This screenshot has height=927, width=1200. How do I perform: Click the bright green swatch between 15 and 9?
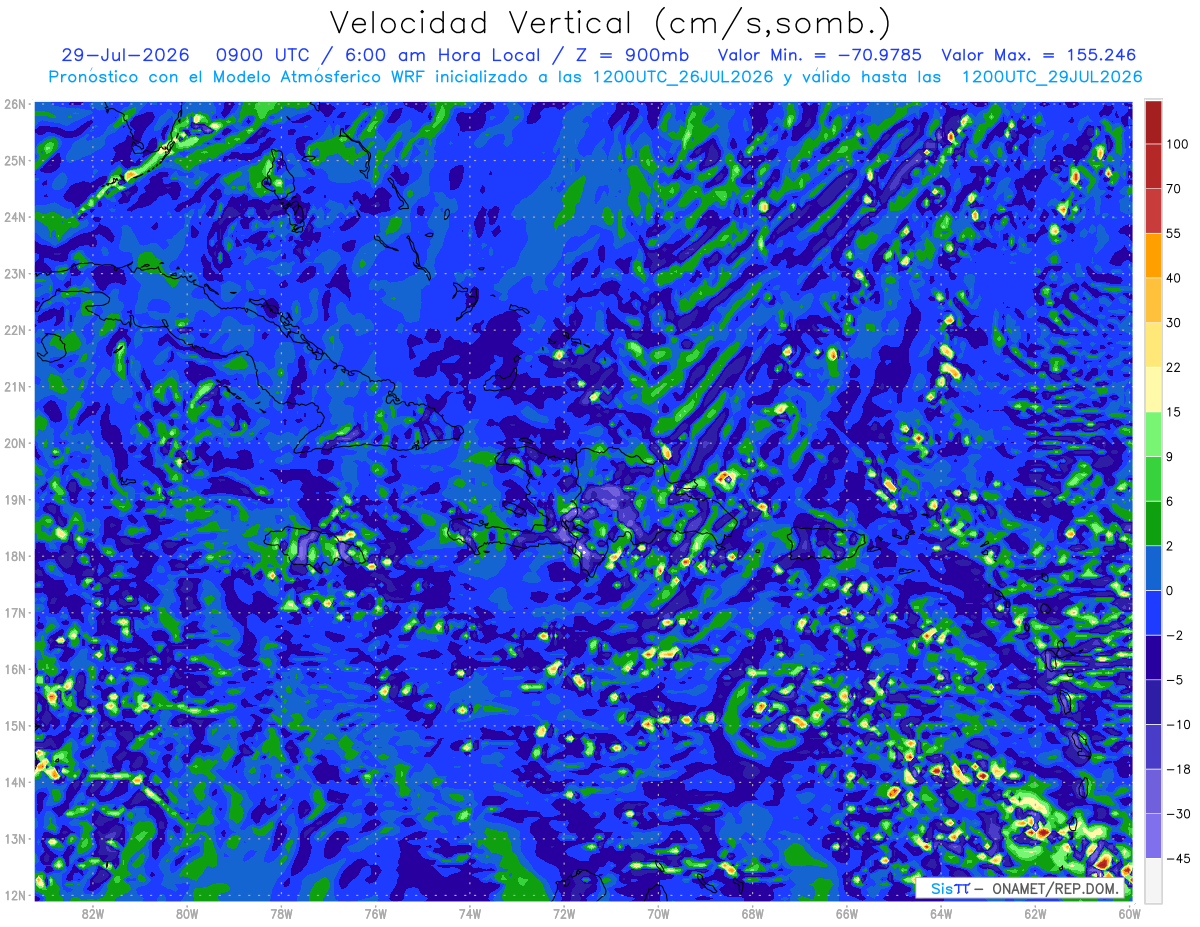click(x=1153, y=433)
